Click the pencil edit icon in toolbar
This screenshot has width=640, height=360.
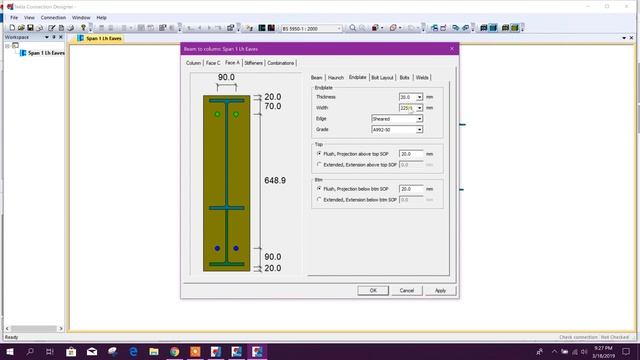[x=51, y=28]
